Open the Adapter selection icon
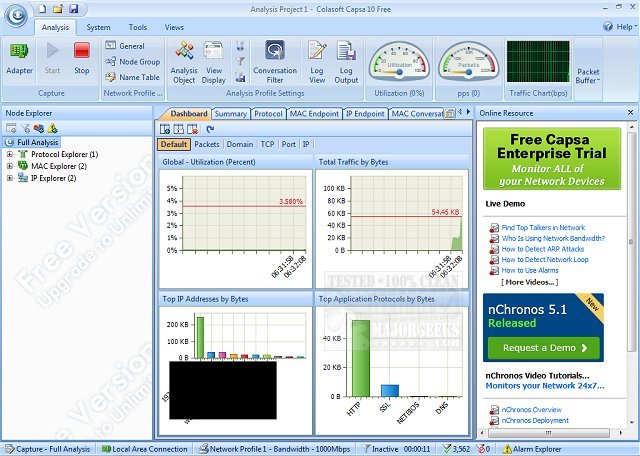The image size is (640, 456). click(19, 58)
